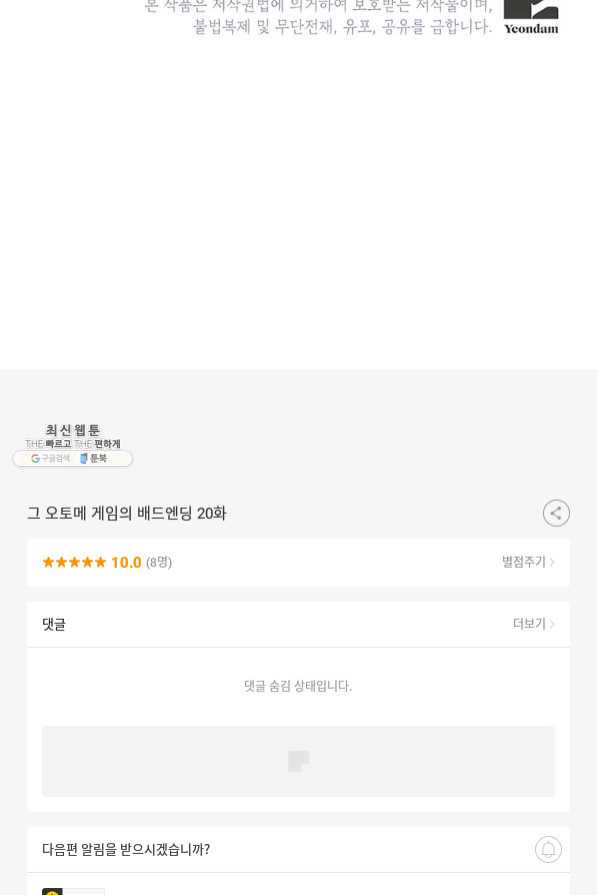The height and width of the screenshot is (895, 597).
Task: Click the chevron next to 별점주기
Action: tap(552, 562)
